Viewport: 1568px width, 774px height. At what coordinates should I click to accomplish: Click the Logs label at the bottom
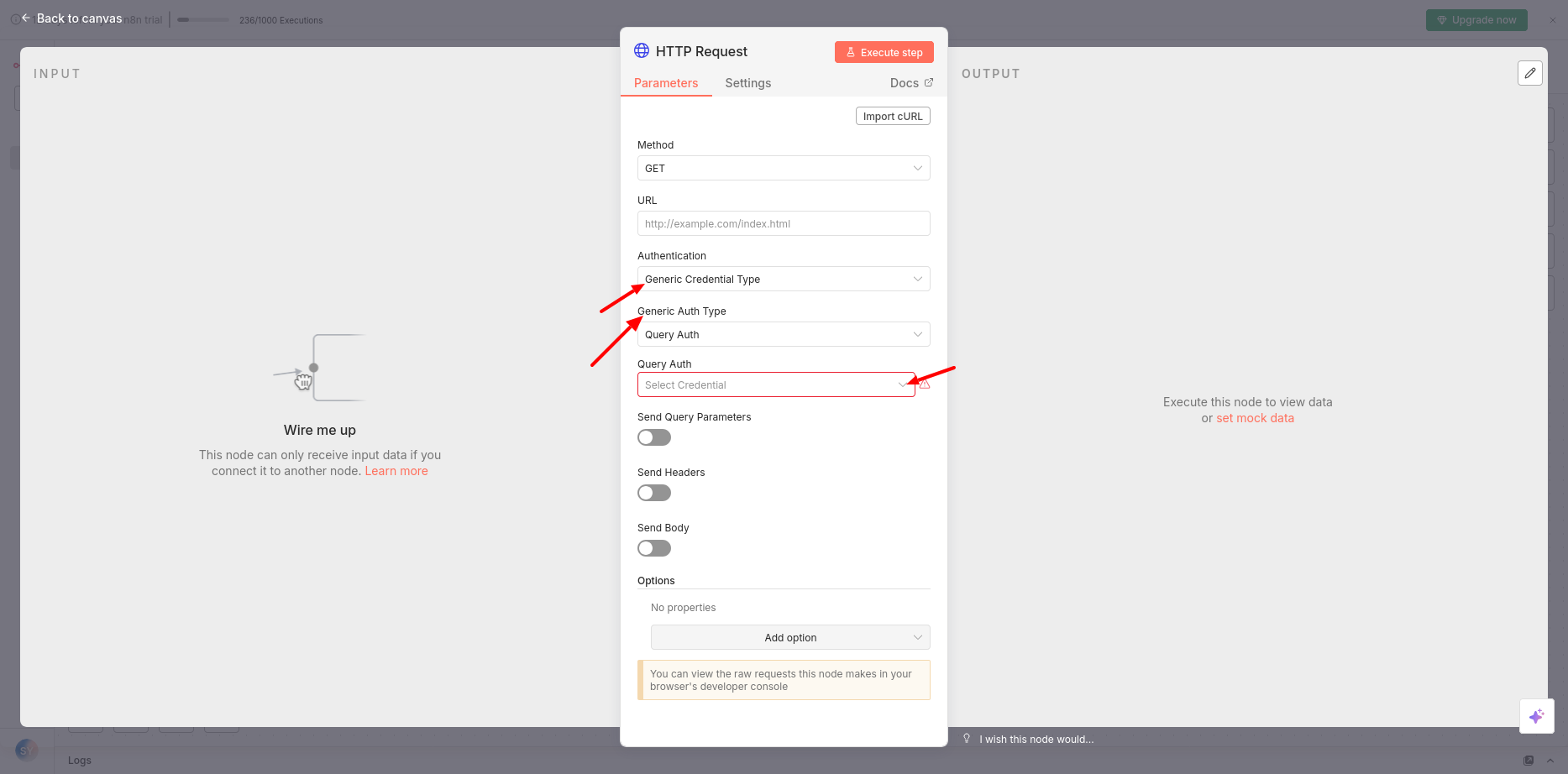click(x=80, y=761)
